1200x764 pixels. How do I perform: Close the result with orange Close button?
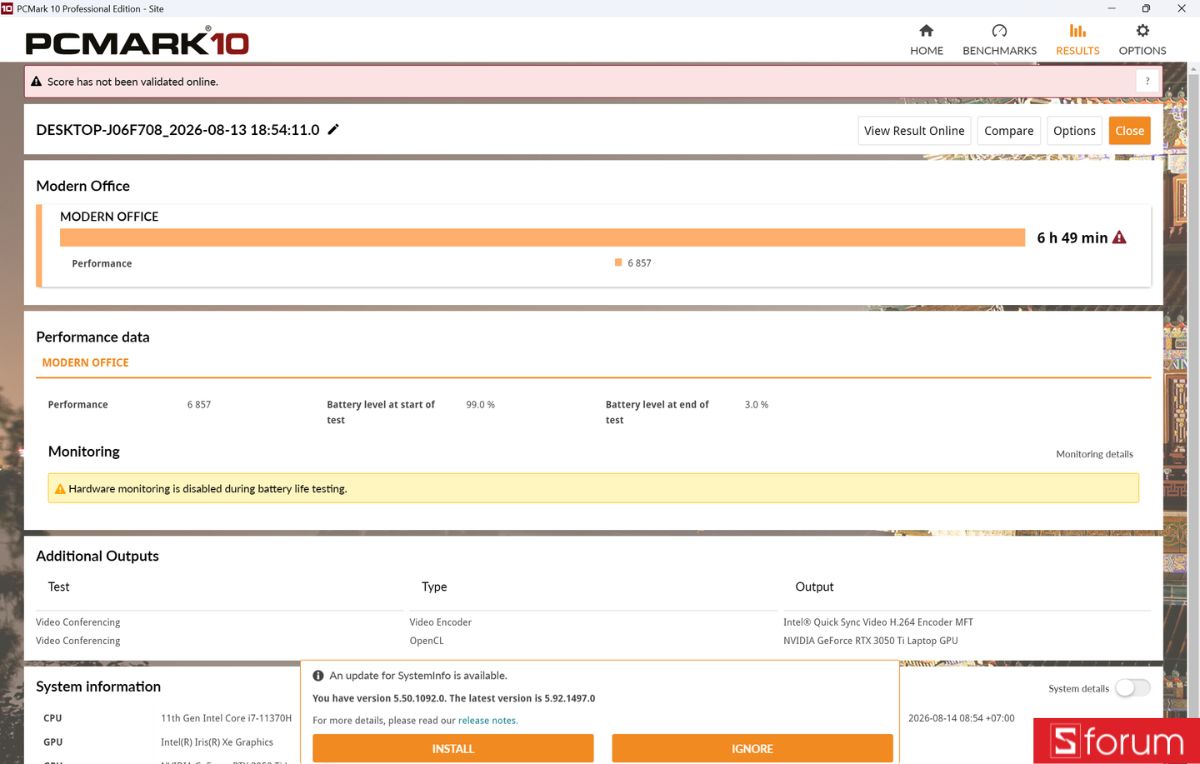(x=1129, y=131)
